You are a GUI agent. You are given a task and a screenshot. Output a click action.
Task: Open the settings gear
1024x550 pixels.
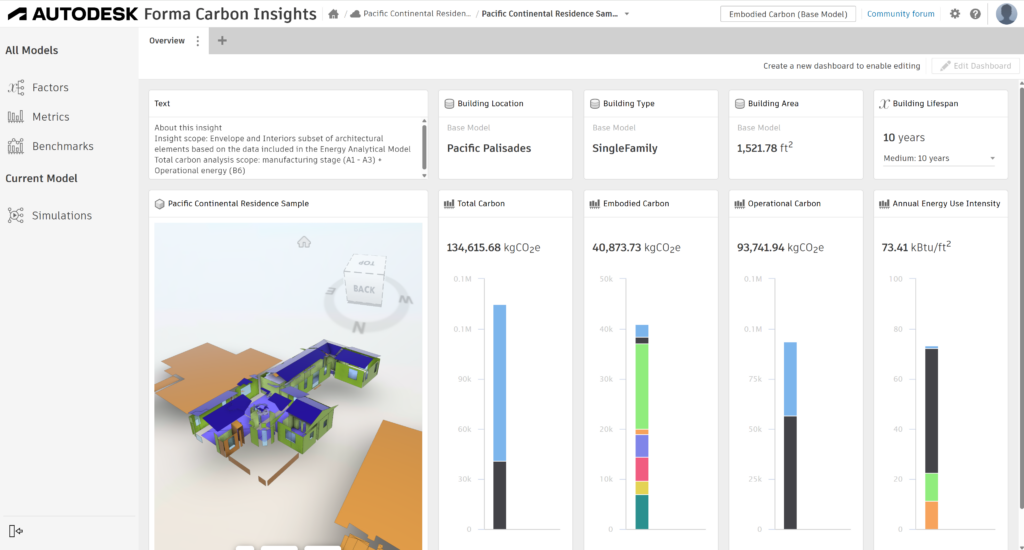955,14
